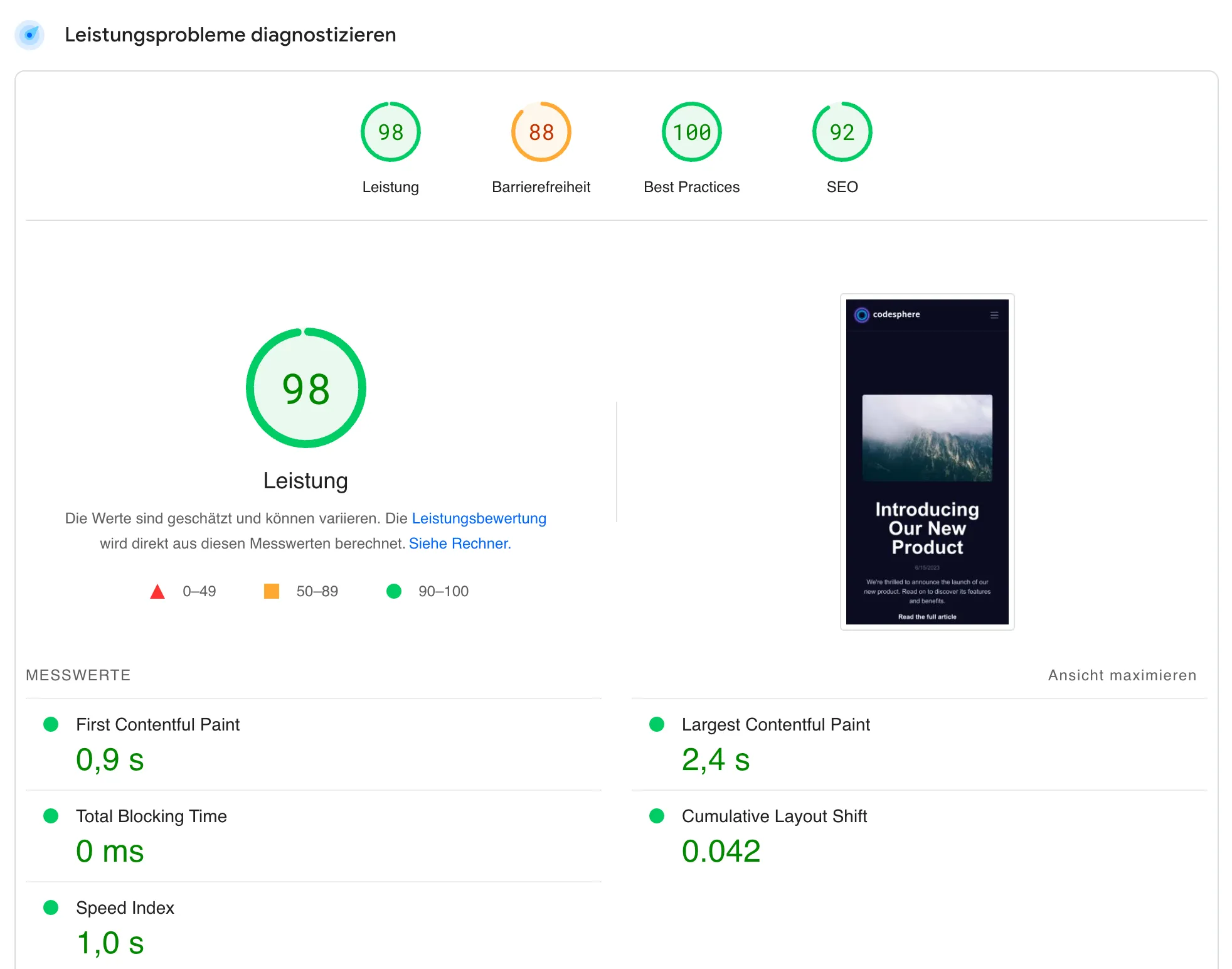Click the Leistung 98 score gauge
The width and height of the screenshot is (1232, 969).
point(390,132)
